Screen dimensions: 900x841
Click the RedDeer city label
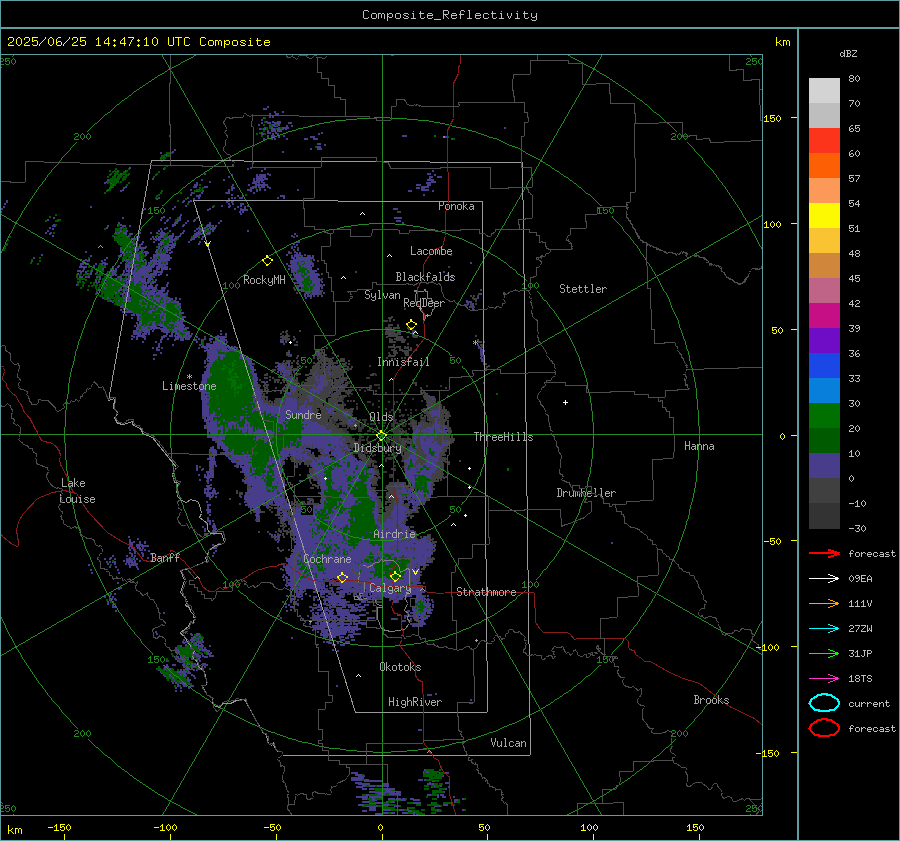(x=424, y=303)
